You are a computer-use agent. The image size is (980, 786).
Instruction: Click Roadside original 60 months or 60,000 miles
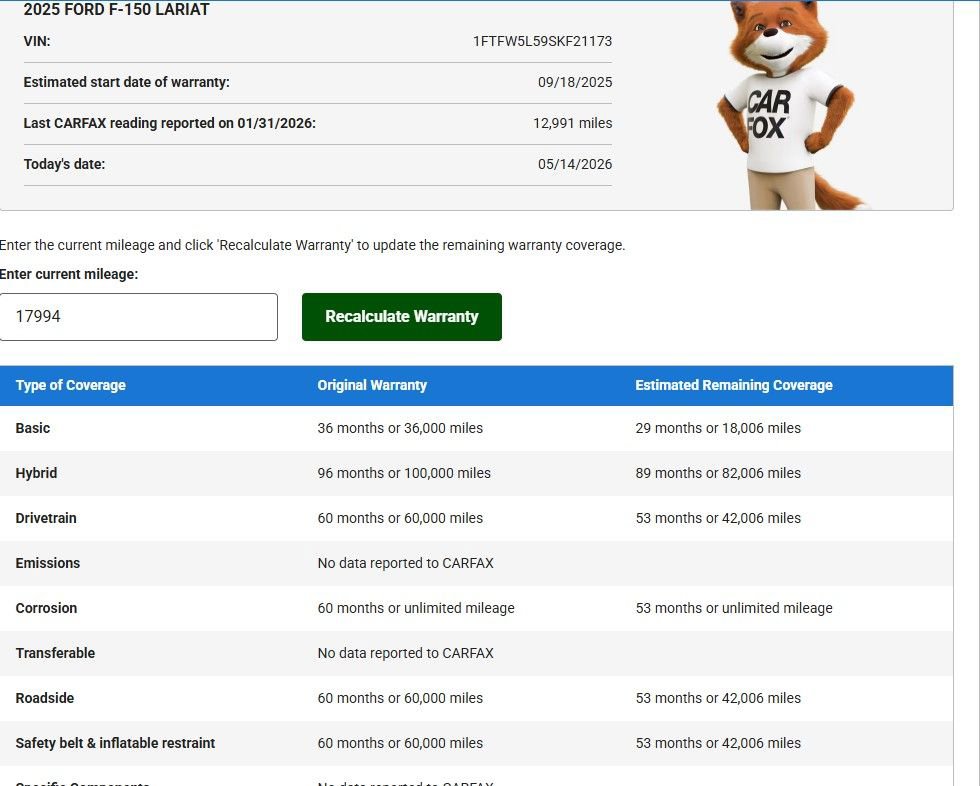pyautogui.click(x=400, y=699)
